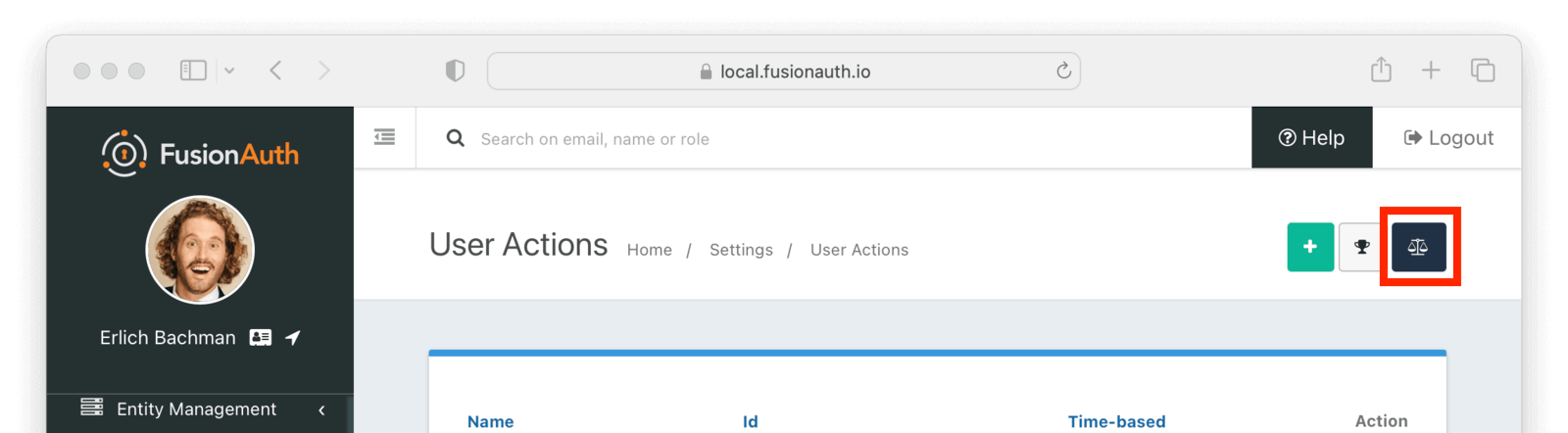
Task: Click the Help button
Action: pos(1311,138)
